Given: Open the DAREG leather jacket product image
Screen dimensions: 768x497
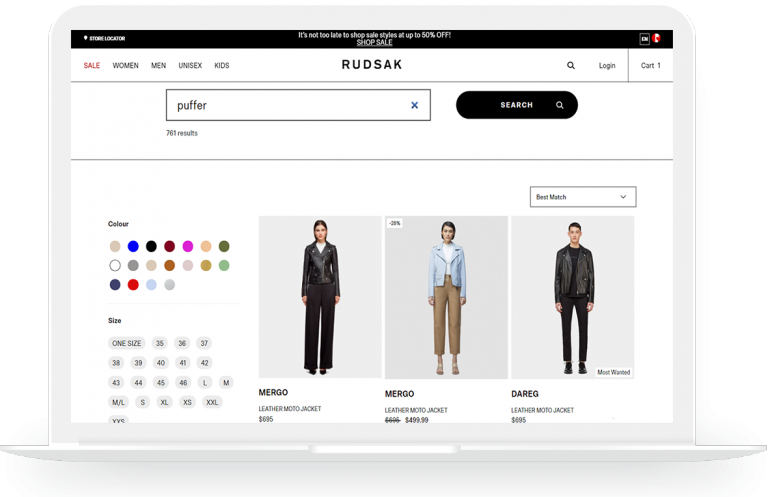Looking at the screenshot, I should (x=573, y=296).
